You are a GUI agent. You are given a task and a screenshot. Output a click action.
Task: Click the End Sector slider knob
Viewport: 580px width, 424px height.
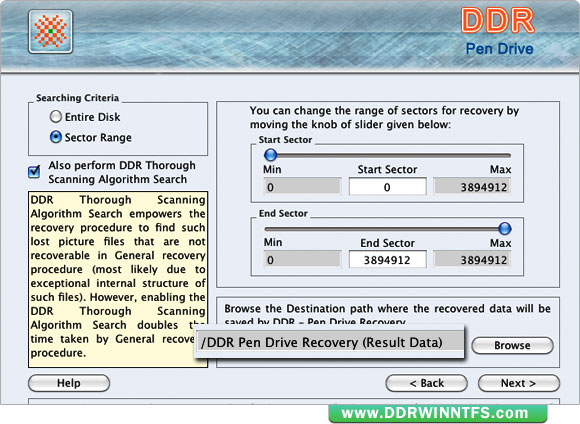[505, 228]
